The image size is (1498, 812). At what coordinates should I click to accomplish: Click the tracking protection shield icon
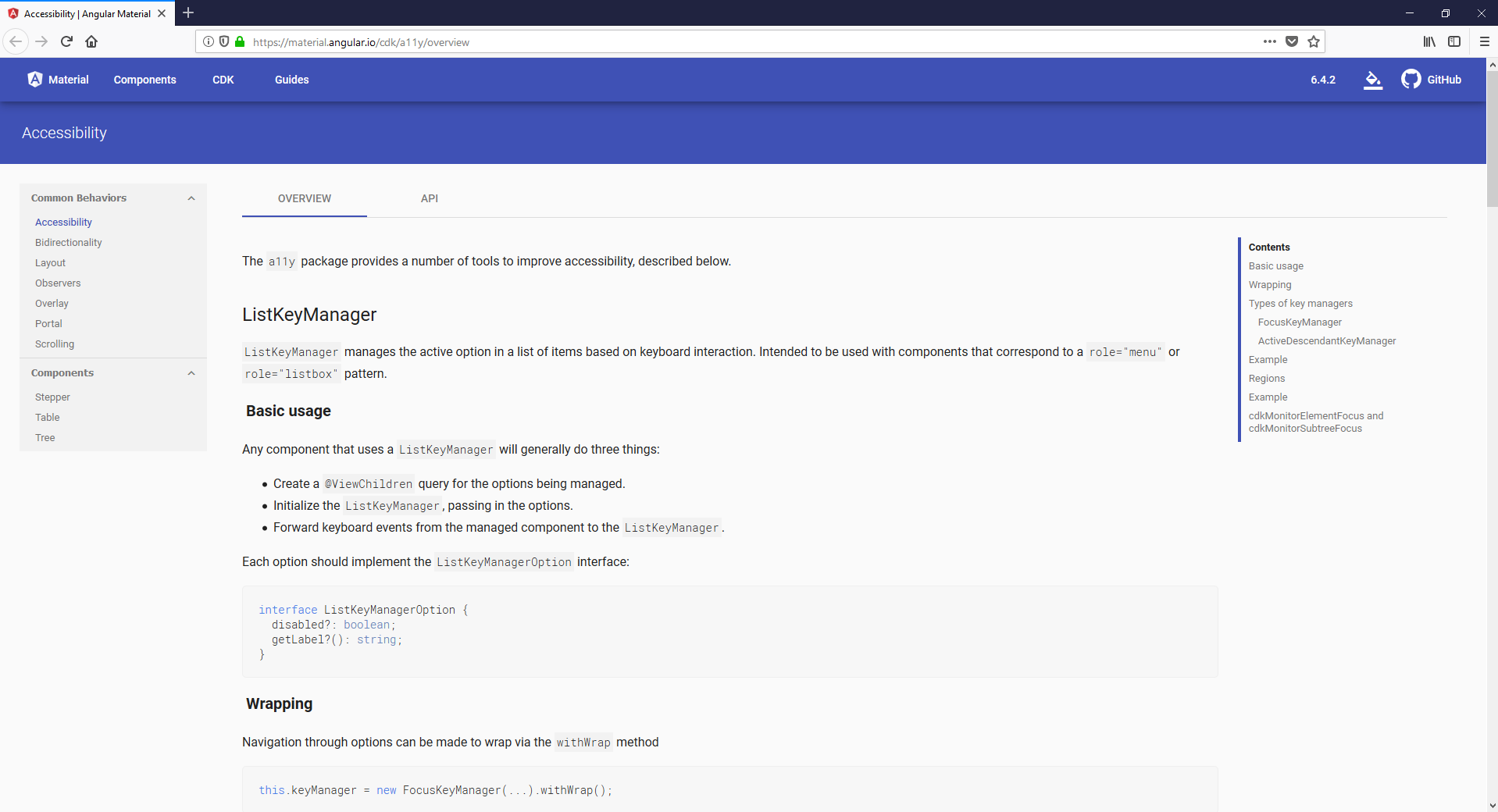tap(224, 41)
